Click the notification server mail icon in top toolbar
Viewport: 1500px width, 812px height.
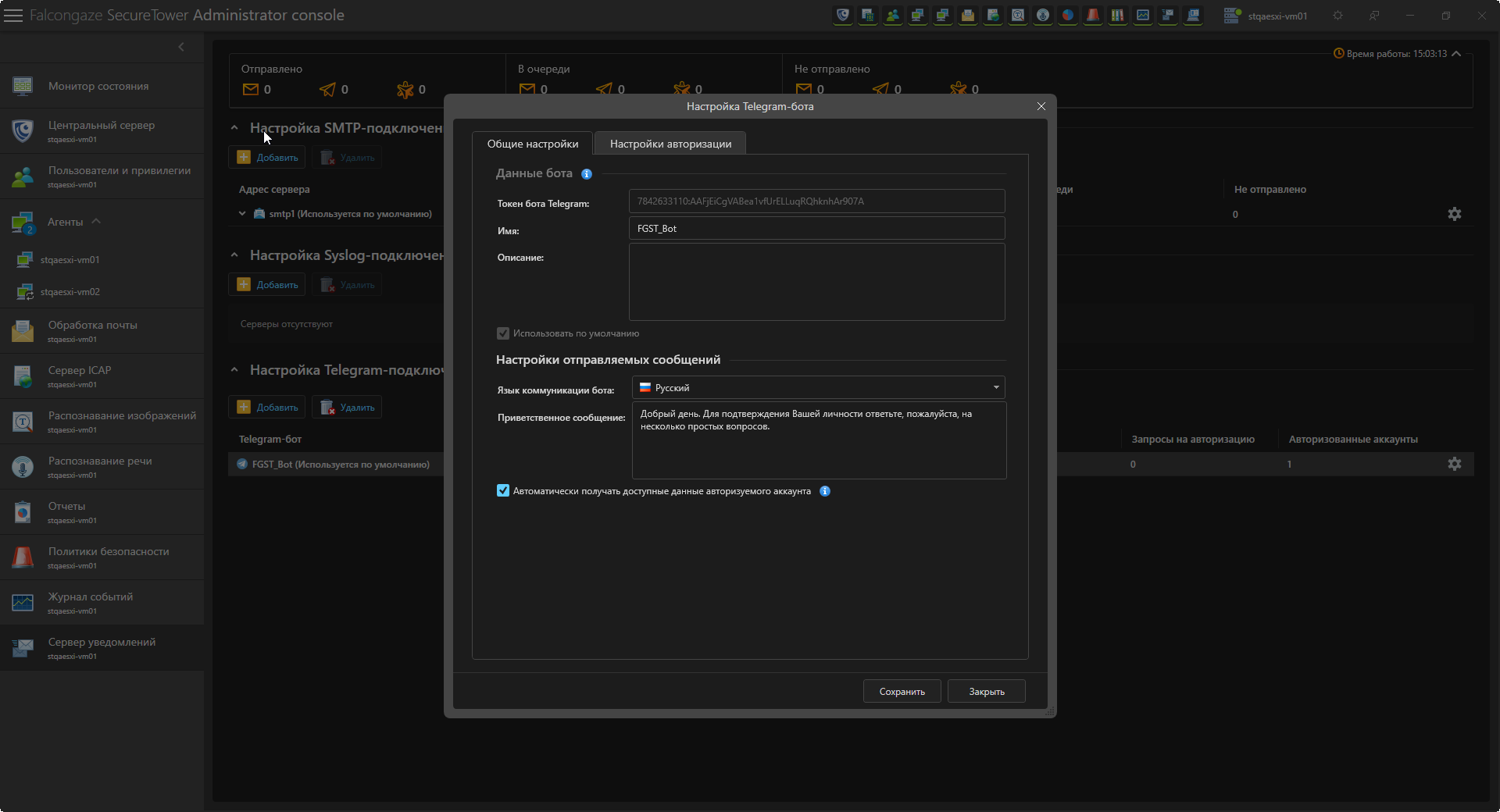(x=1168, y=15)
